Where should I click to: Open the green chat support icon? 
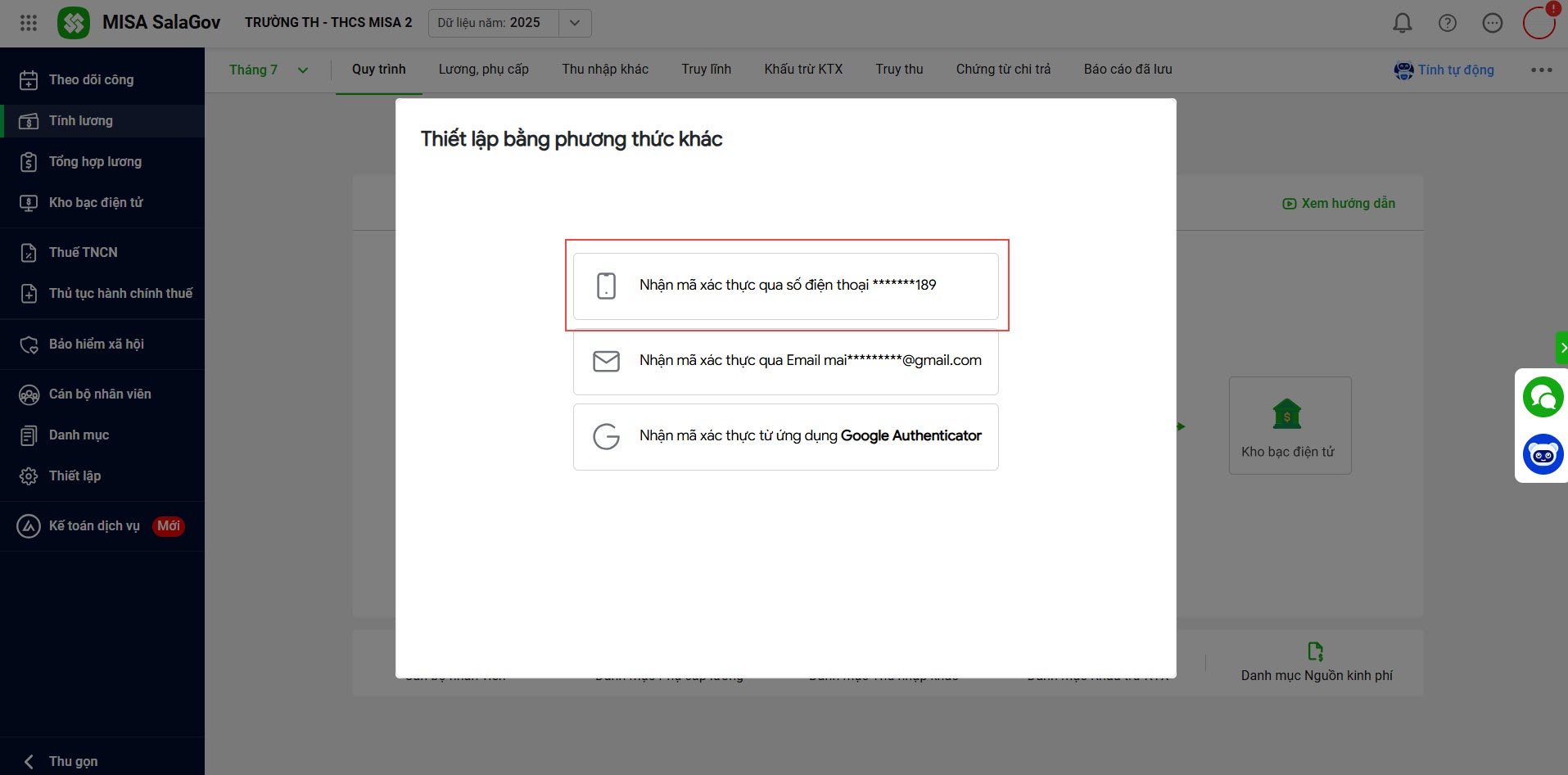(1543, 397)
